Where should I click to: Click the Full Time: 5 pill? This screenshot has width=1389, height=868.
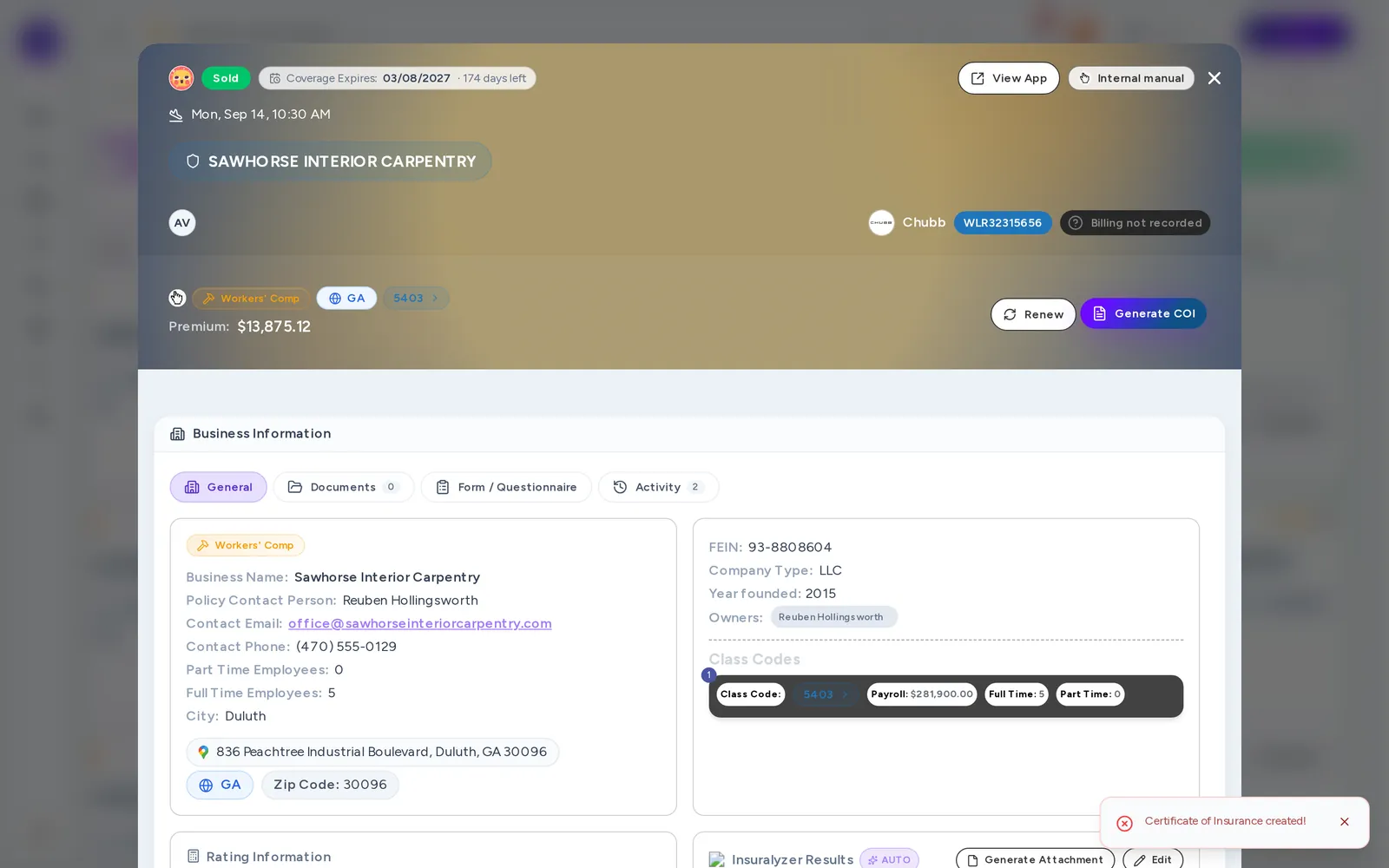pos(1017,694)
